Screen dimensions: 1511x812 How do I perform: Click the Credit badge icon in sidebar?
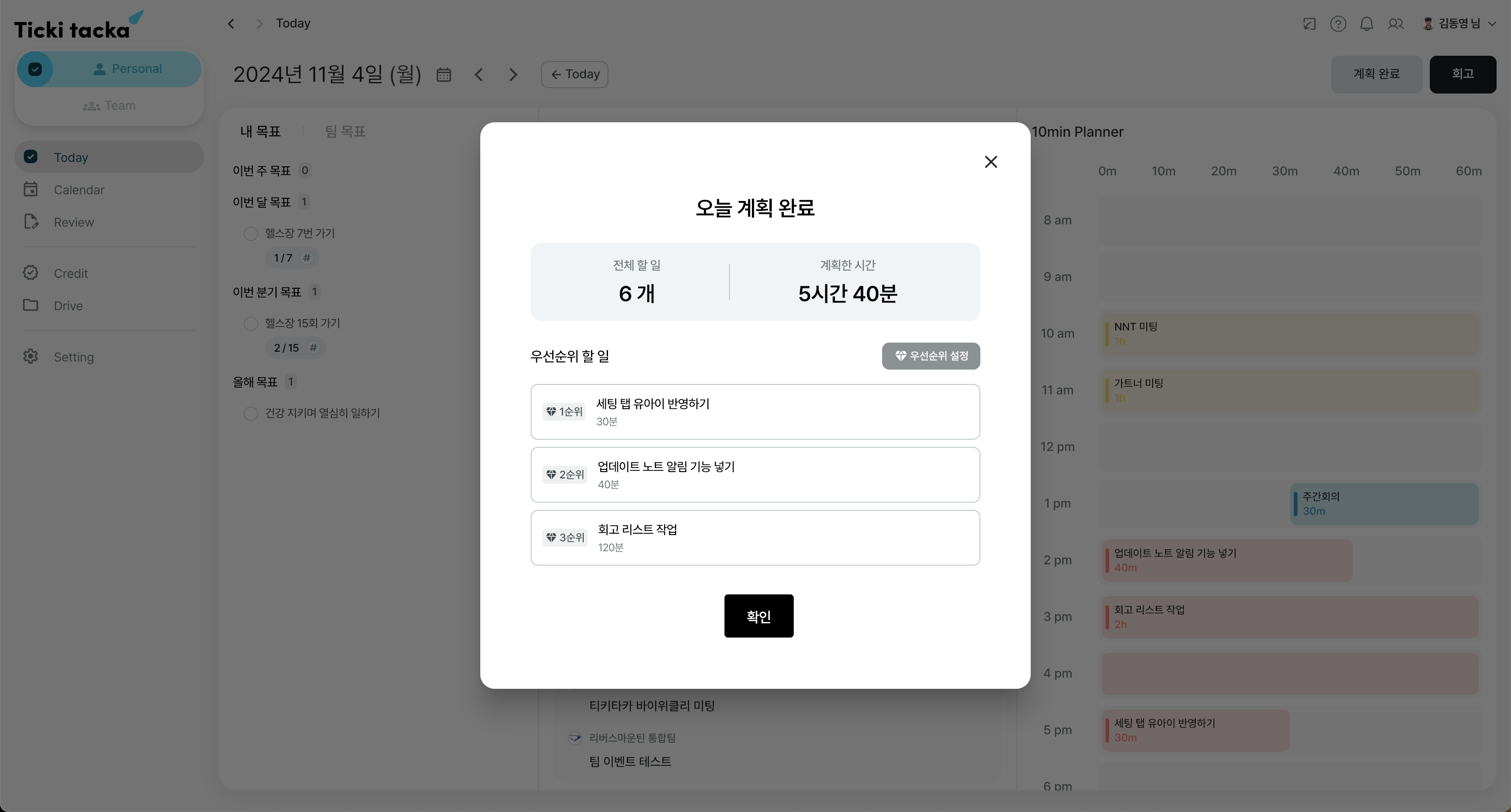[x=31, y=273]
